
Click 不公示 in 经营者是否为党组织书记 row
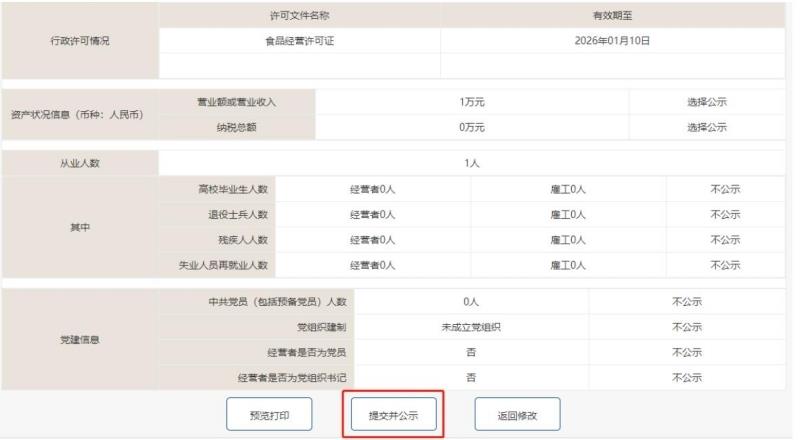687,377
